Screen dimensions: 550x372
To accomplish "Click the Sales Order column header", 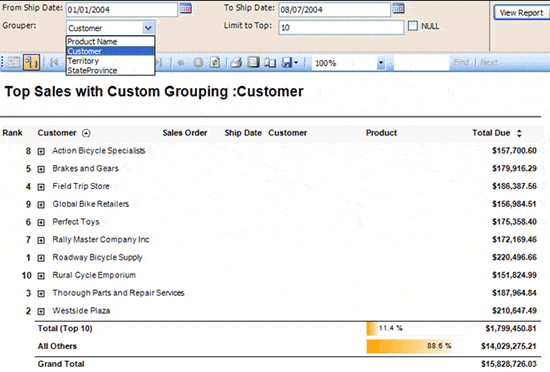I will pos(185,133).
